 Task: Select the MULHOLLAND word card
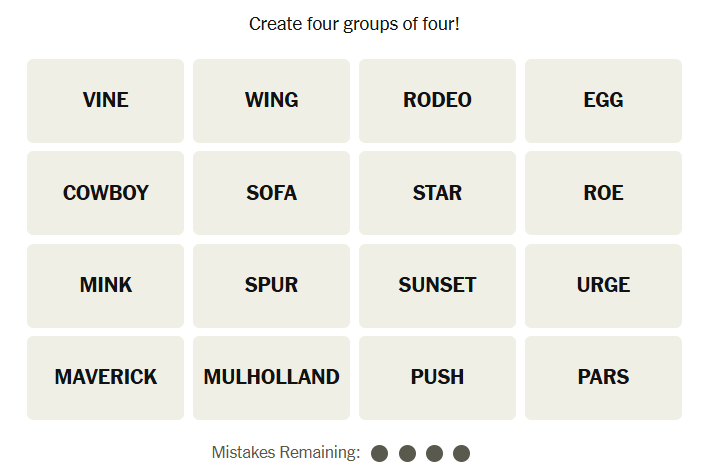pyautogui.click(x=271, y=377)
